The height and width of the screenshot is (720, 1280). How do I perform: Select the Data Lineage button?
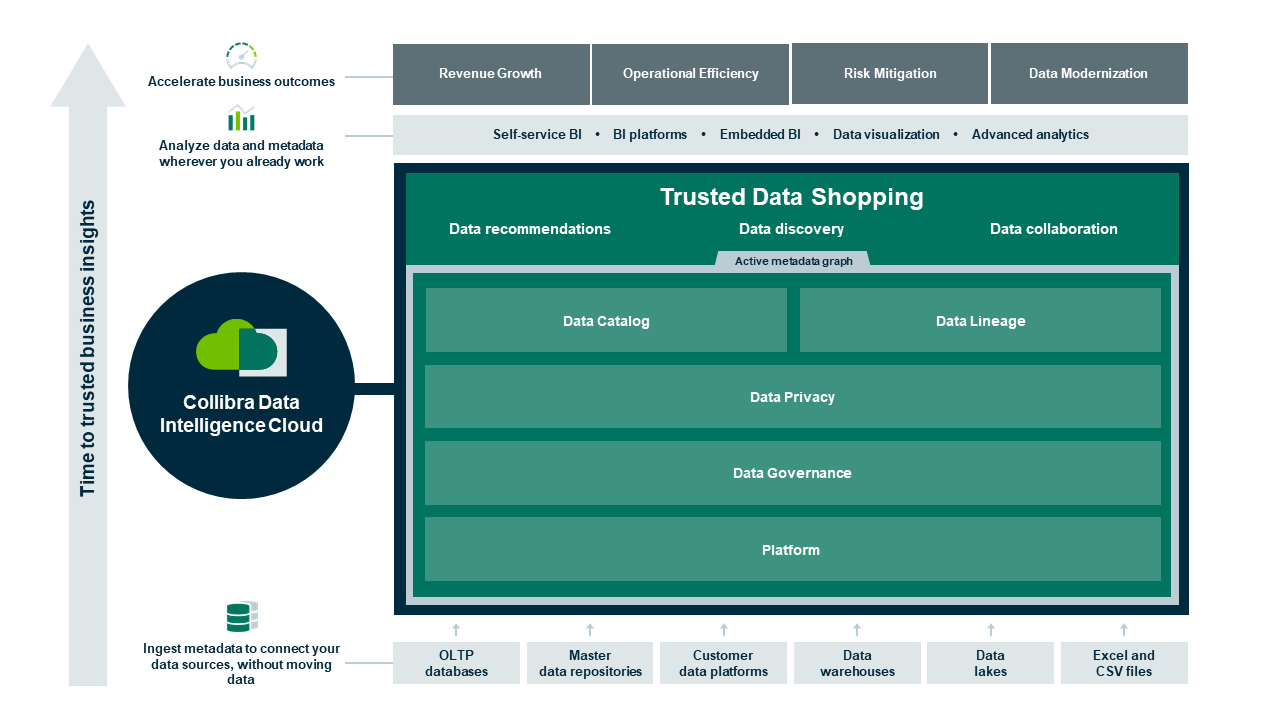point(980,320)
